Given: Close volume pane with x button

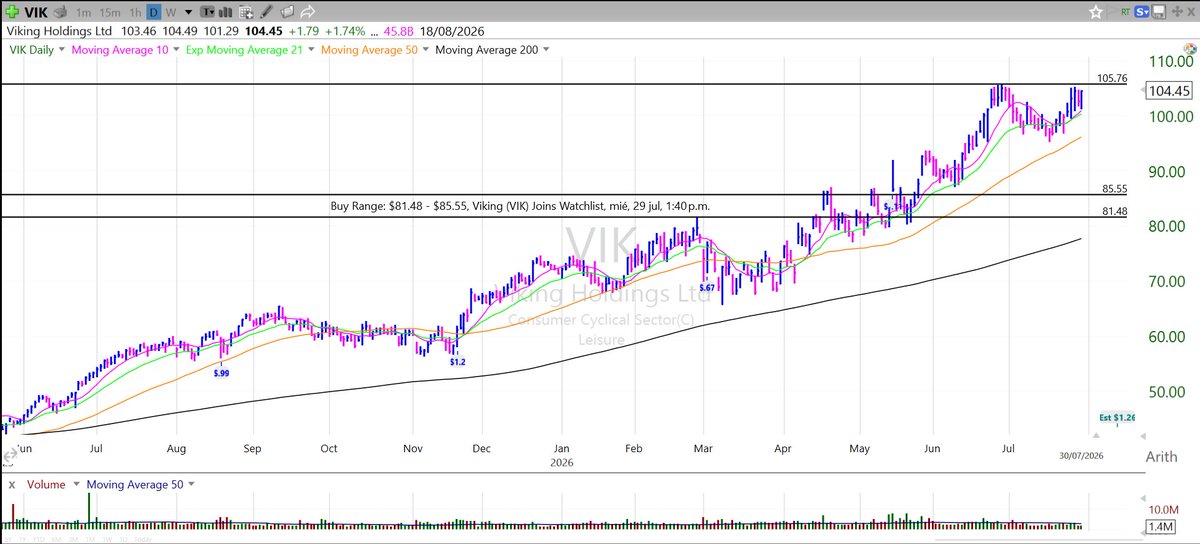Looking at the screenshot, I should (11, 484).
